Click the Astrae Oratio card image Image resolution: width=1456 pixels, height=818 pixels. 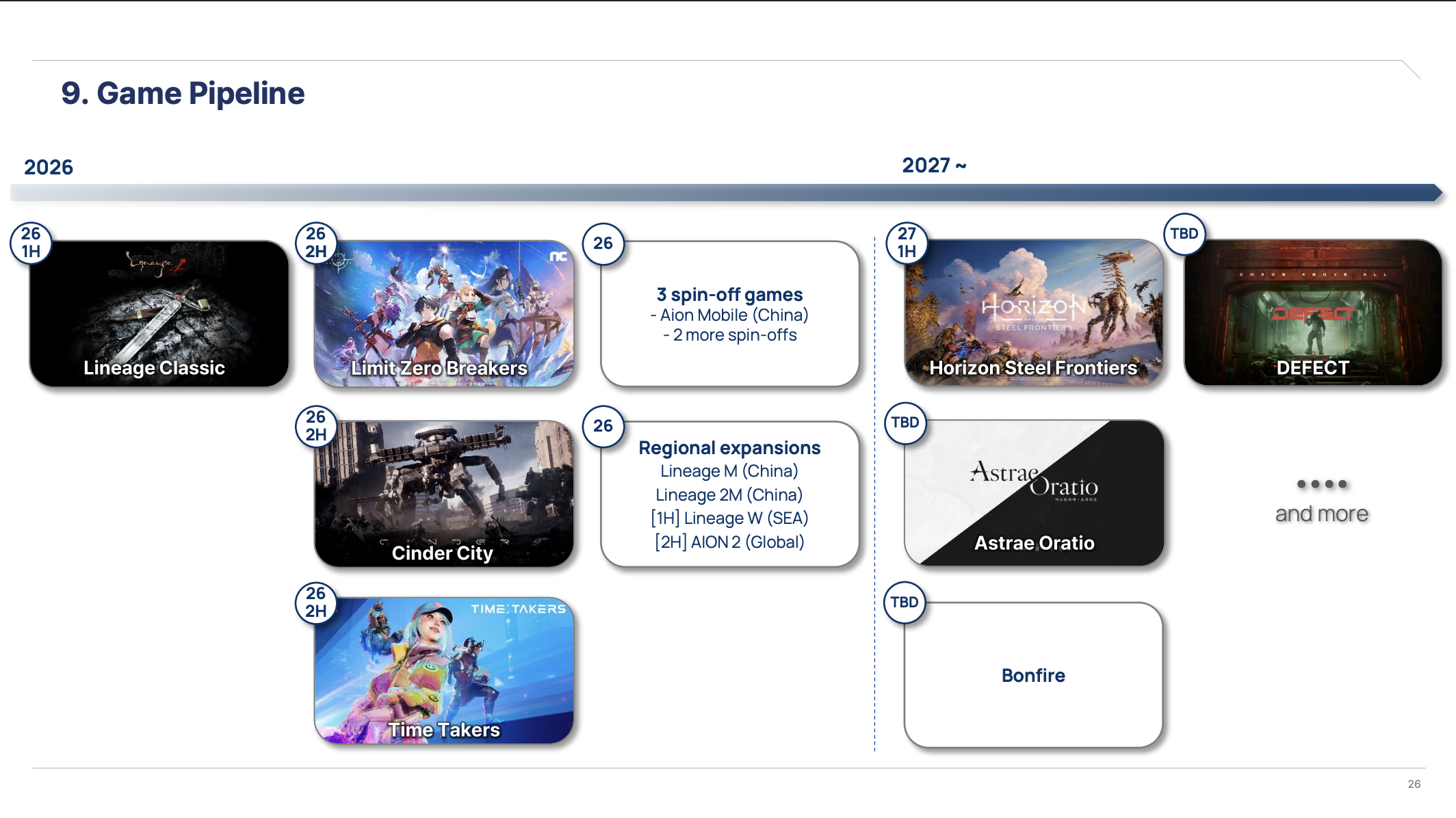pos(1034,493)
